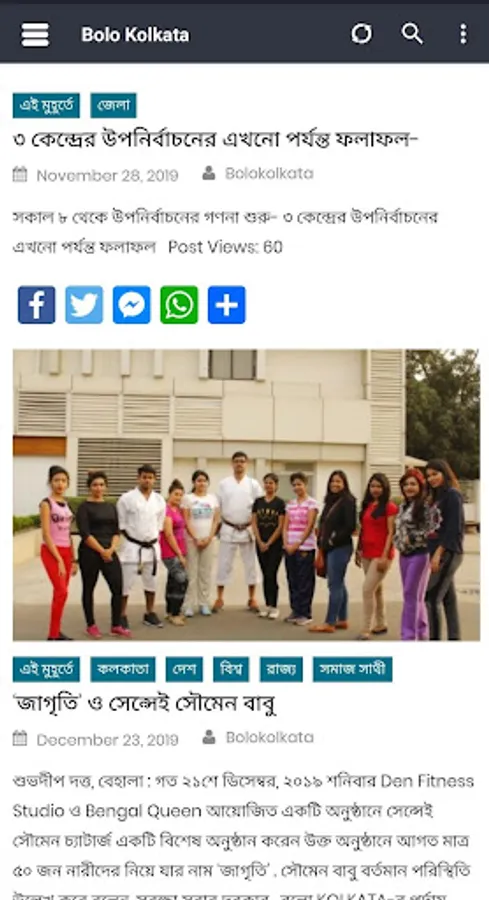Select the কলকাতা category tag
This screenshot has height=900, width=489.
[123, 669]
